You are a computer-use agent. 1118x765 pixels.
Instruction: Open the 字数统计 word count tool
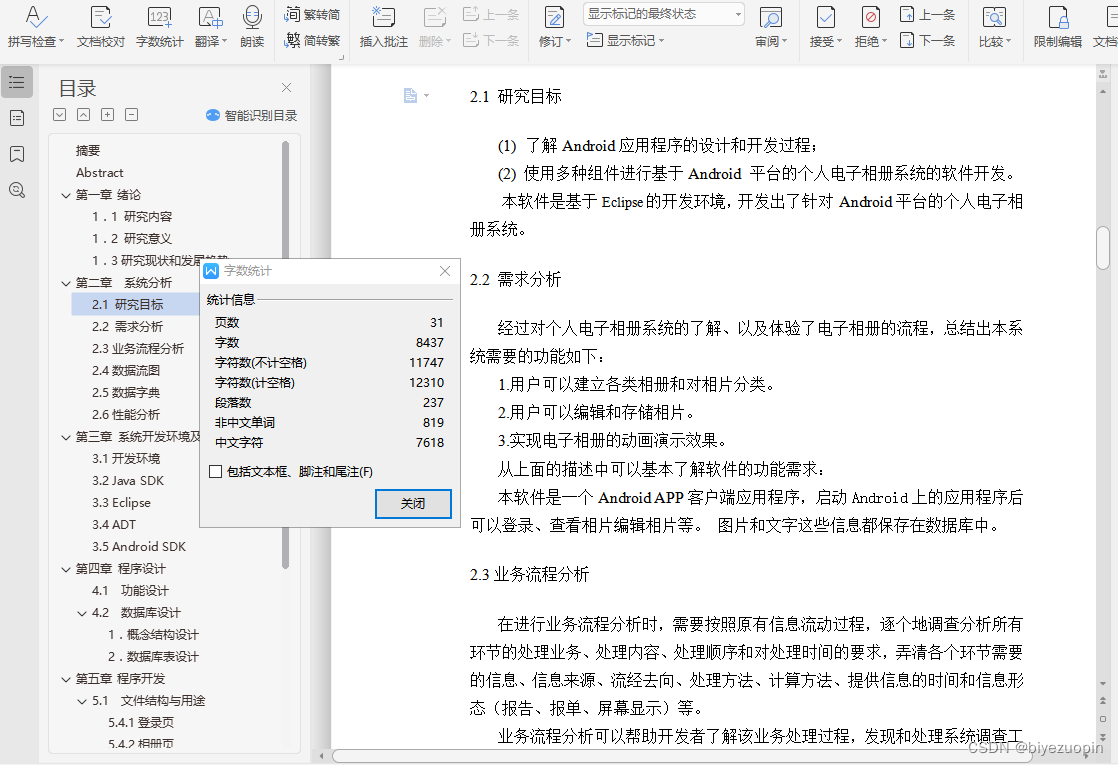point(159,26)
